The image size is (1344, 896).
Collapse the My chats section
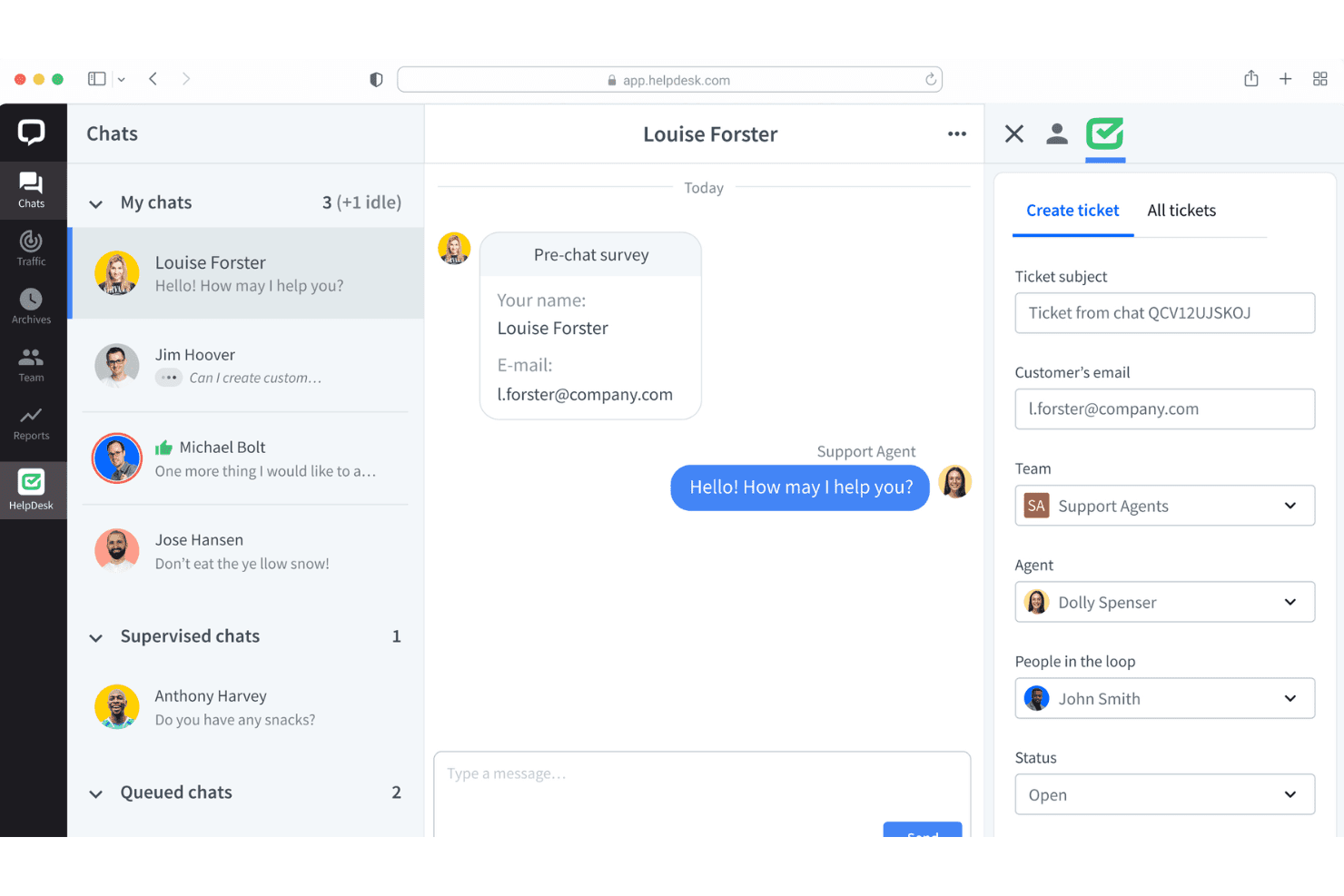[95, 203]
